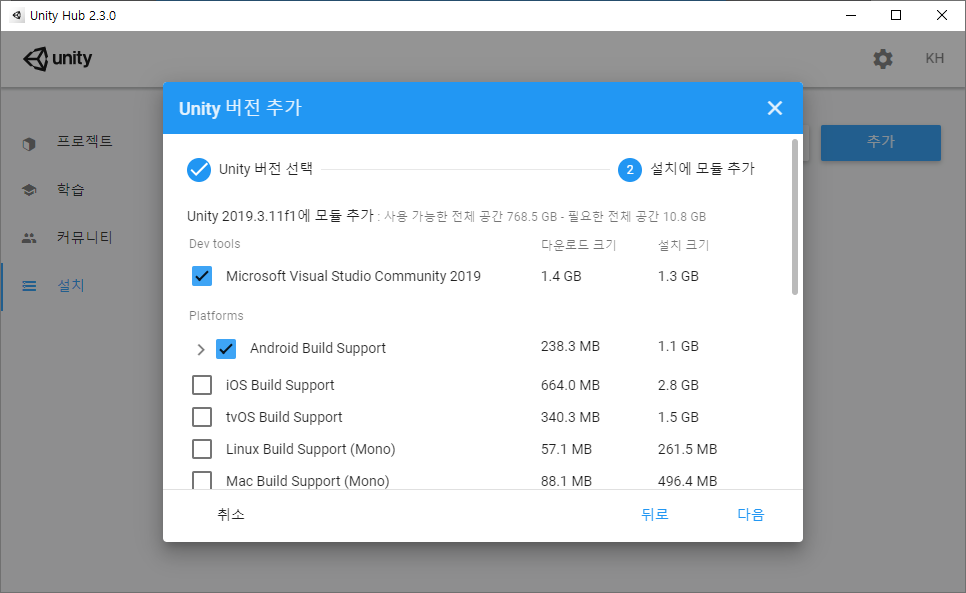Click the 238.3 MB download size
This screenshot has width=966, height=593.
point(570,347)
